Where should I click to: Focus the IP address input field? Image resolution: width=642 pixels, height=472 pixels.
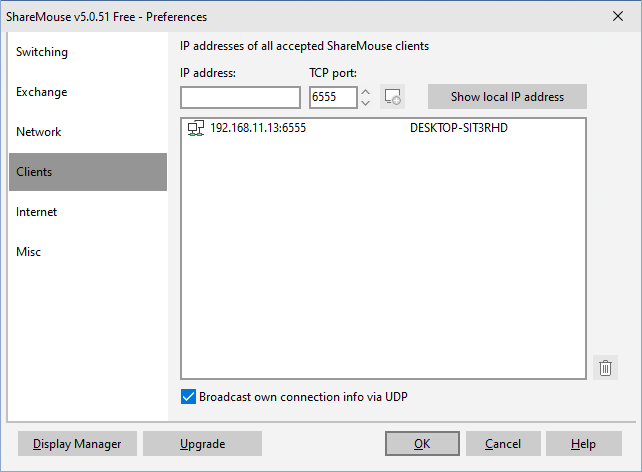[x=240, y=97]
